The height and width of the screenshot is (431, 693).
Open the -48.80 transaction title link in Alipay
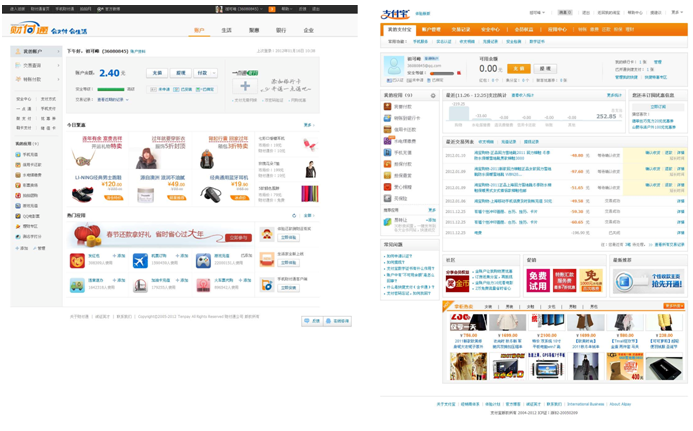[x=512, y=155]
